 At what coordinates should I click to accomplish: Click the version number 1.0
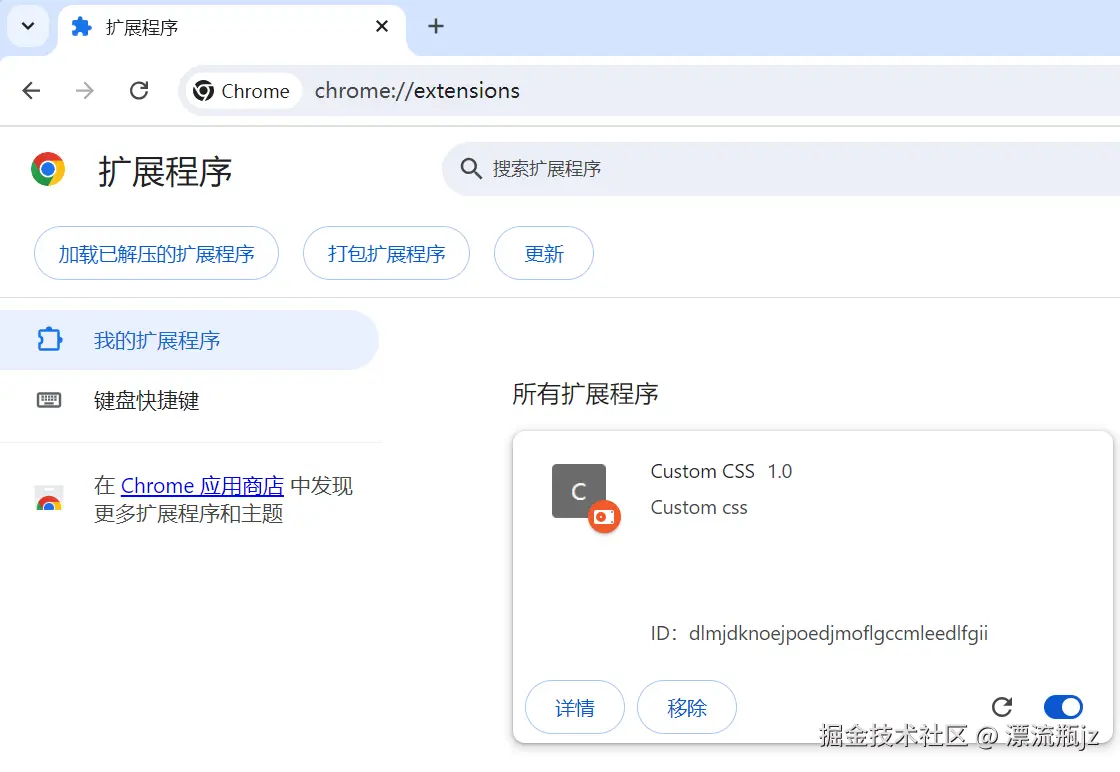tap(779, 471)
